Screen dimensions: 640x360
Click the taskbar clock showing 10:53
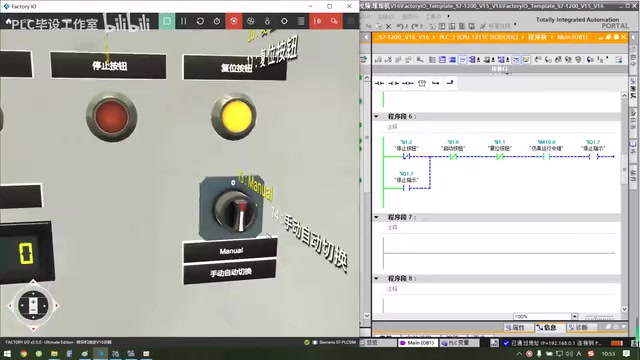coord(608,353)
